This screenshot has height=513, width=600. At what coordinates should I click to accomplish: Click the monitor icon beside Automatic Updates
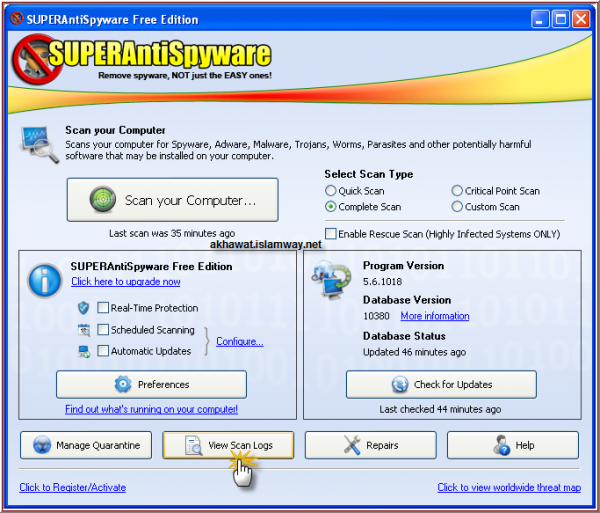tap(84, 351)
